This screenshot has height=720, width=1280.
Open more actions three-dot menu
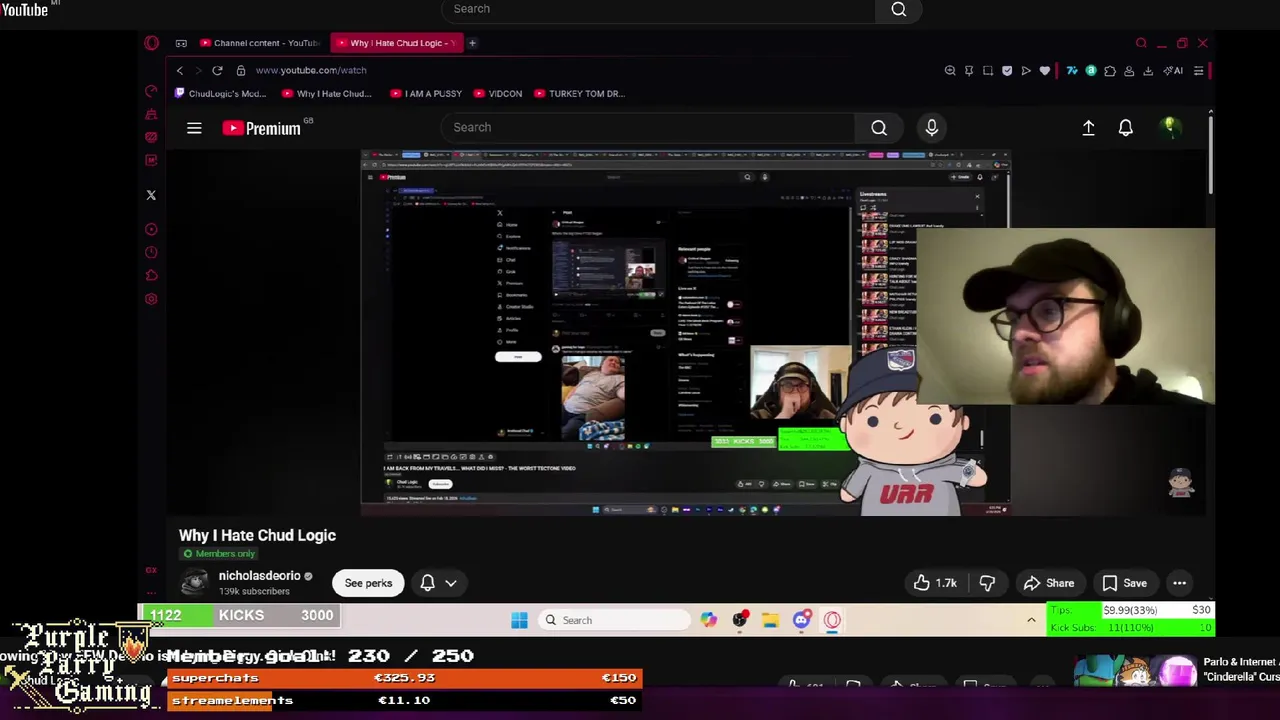coord(1180,583)
